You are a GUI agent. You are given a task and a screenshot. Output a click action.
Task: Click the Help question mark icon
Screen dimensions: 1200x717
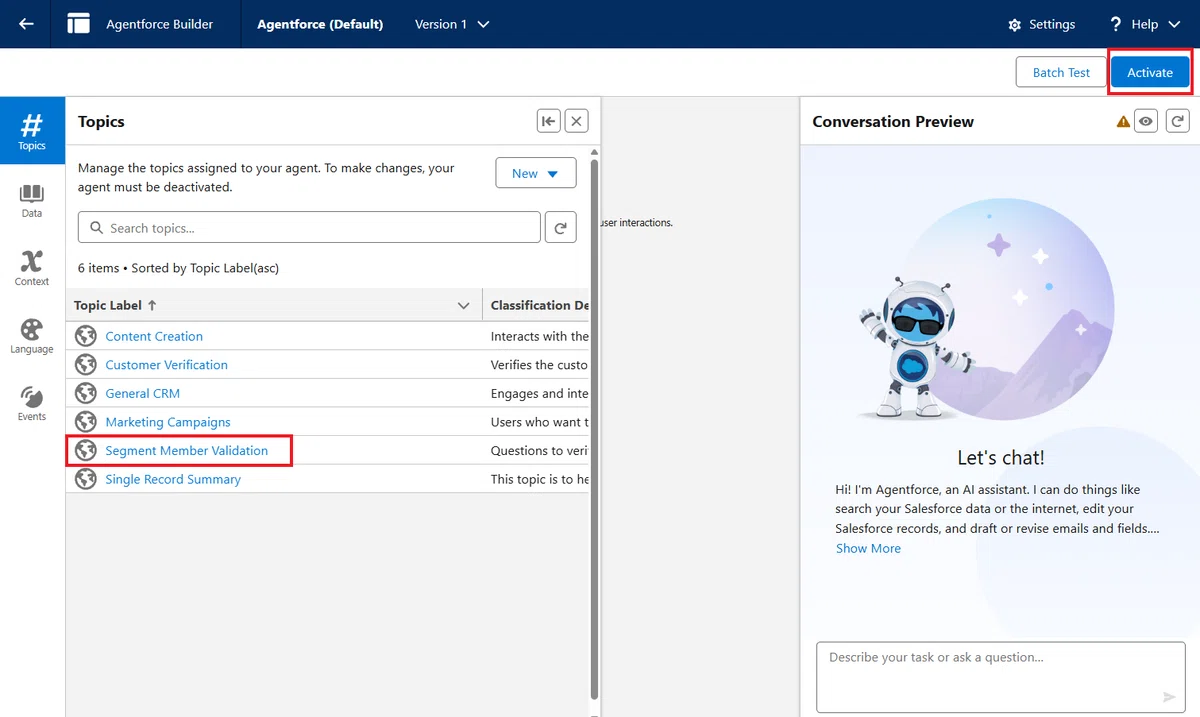tap(1116, 24)
